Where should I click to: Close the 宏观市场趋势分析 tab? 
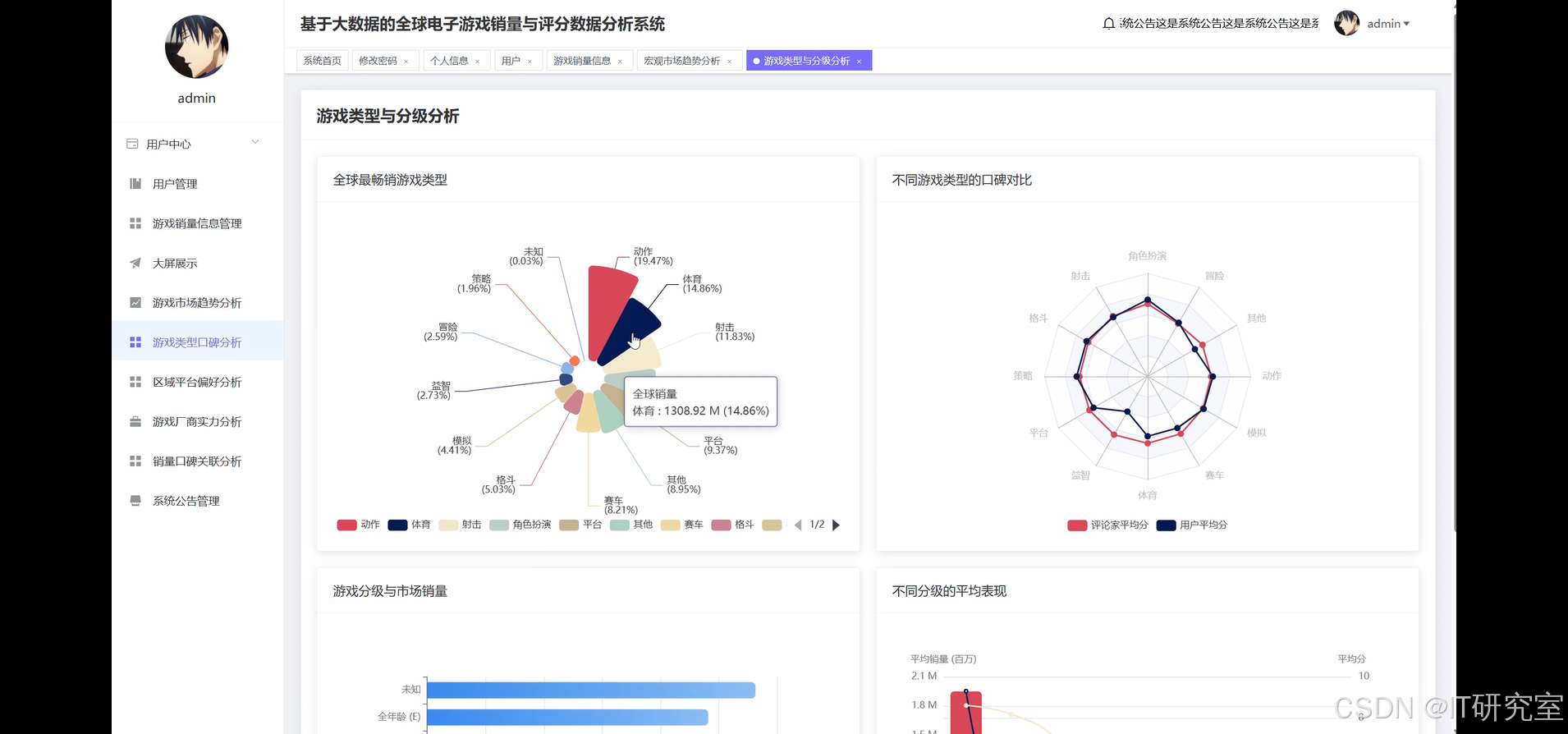click(x=729, y=62)
